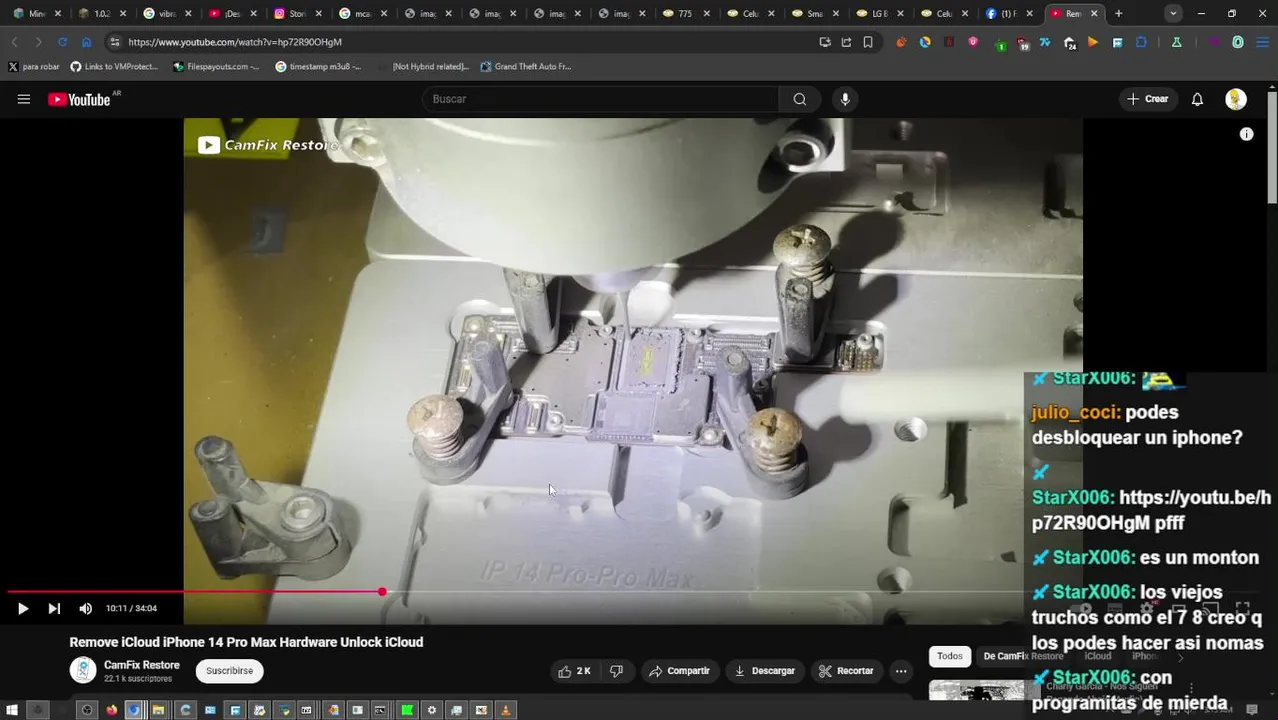The width and height of the screenshot is (1278, 720).
Task: Mute the video volume
Action: 86,608
